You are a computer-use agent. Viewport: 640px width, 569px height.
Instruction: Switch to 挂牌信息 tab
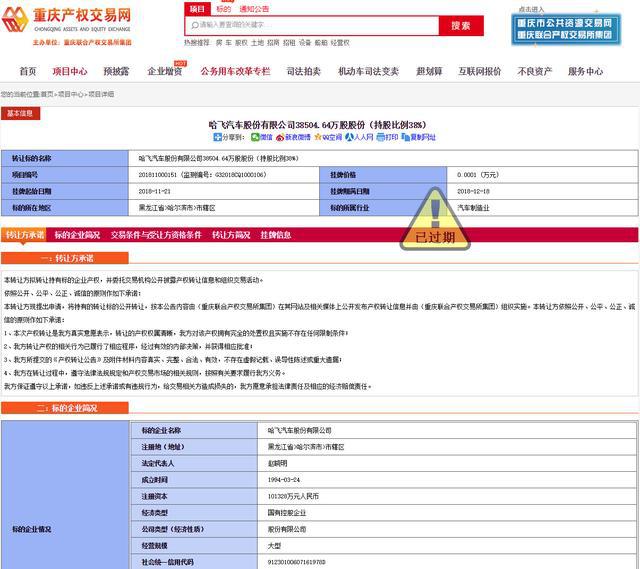(276, 235)
